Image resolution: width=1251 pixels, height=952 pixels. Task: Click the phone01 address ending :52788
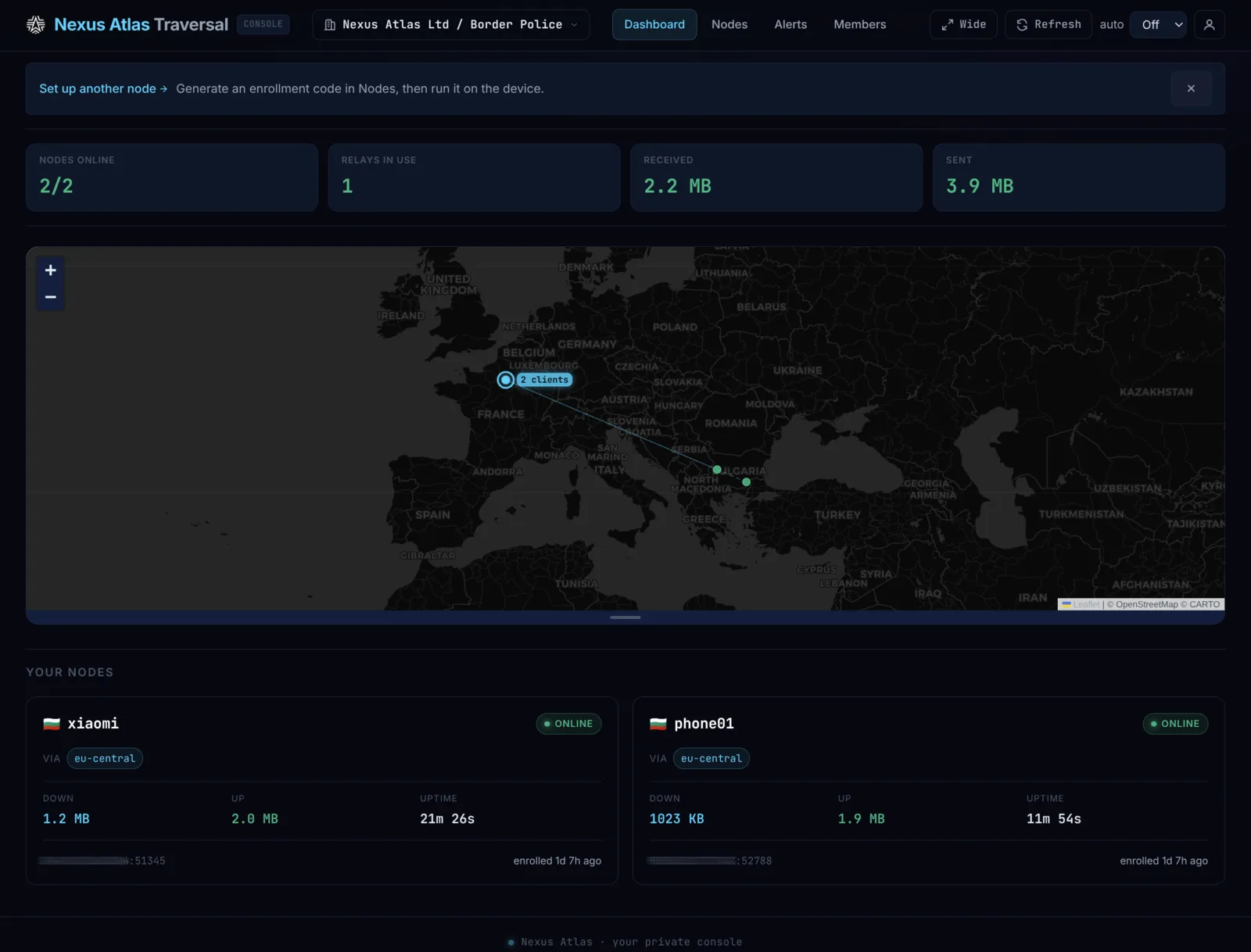[710, 861]
